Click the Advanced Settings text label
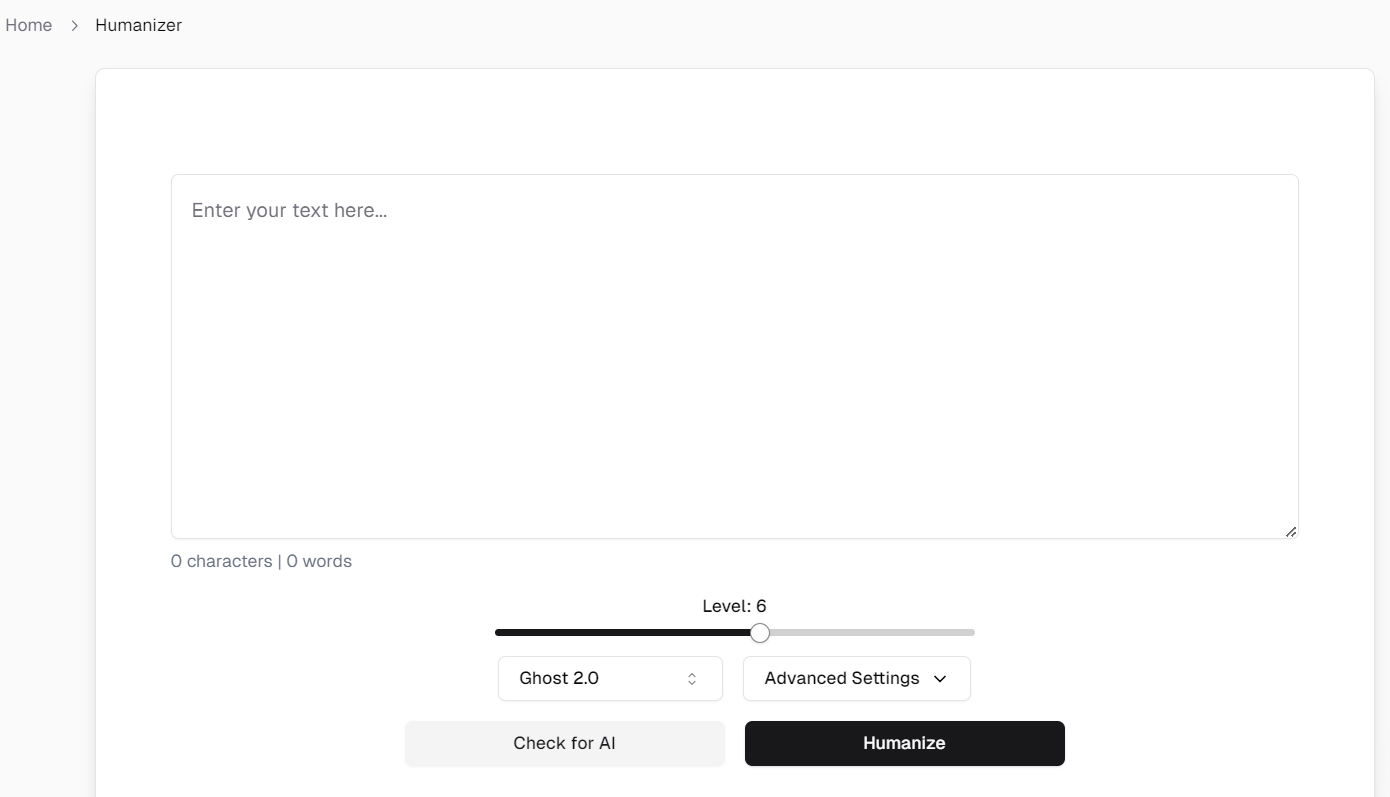 click(841, 678)
